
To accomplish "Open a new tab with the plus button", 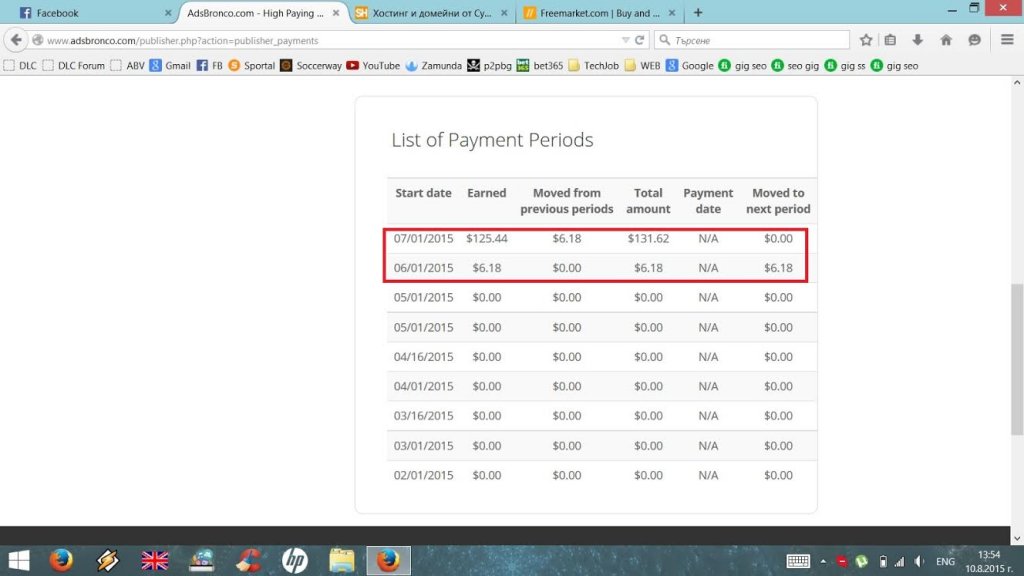I will pos(698,12).
